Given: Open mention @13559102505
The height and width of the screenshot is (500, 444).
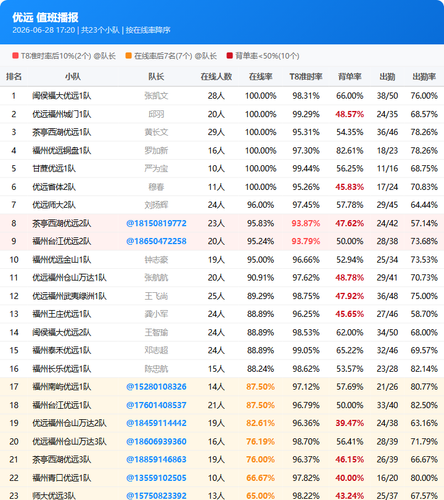Looking at the screenshot, I should click(x=156, y=478).
